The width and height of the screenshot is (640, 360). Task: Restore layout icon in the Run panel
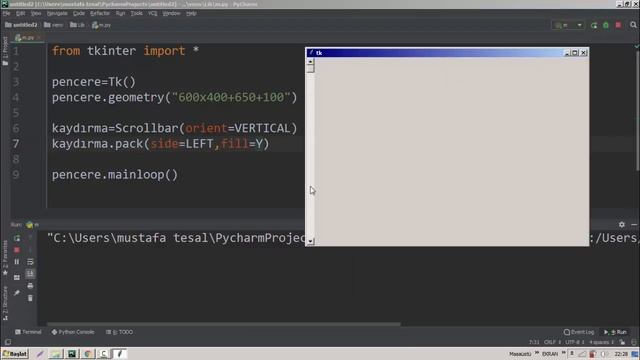click(17, 278)
